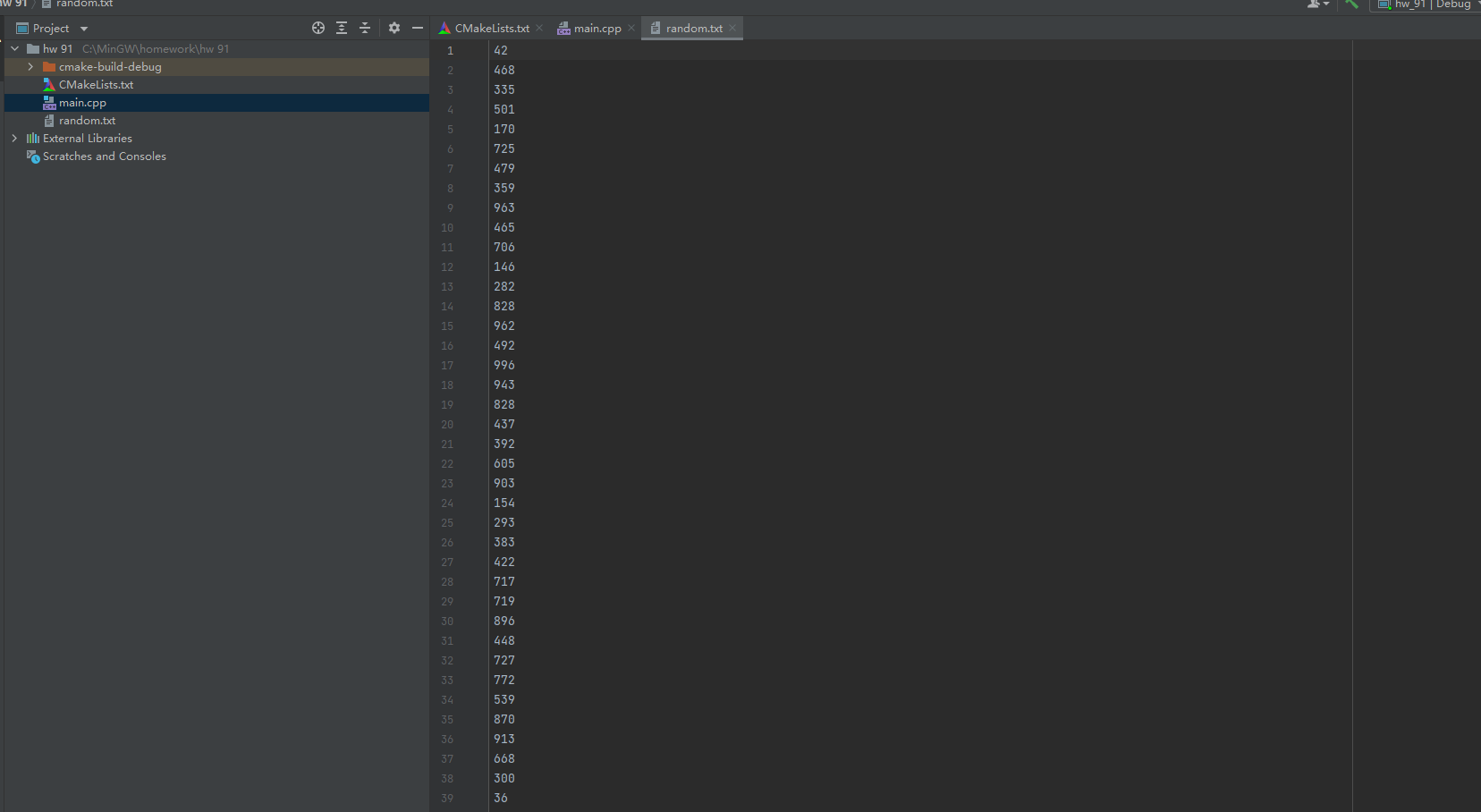Collapse All items using the Project toolbar icon

[365, 28]
